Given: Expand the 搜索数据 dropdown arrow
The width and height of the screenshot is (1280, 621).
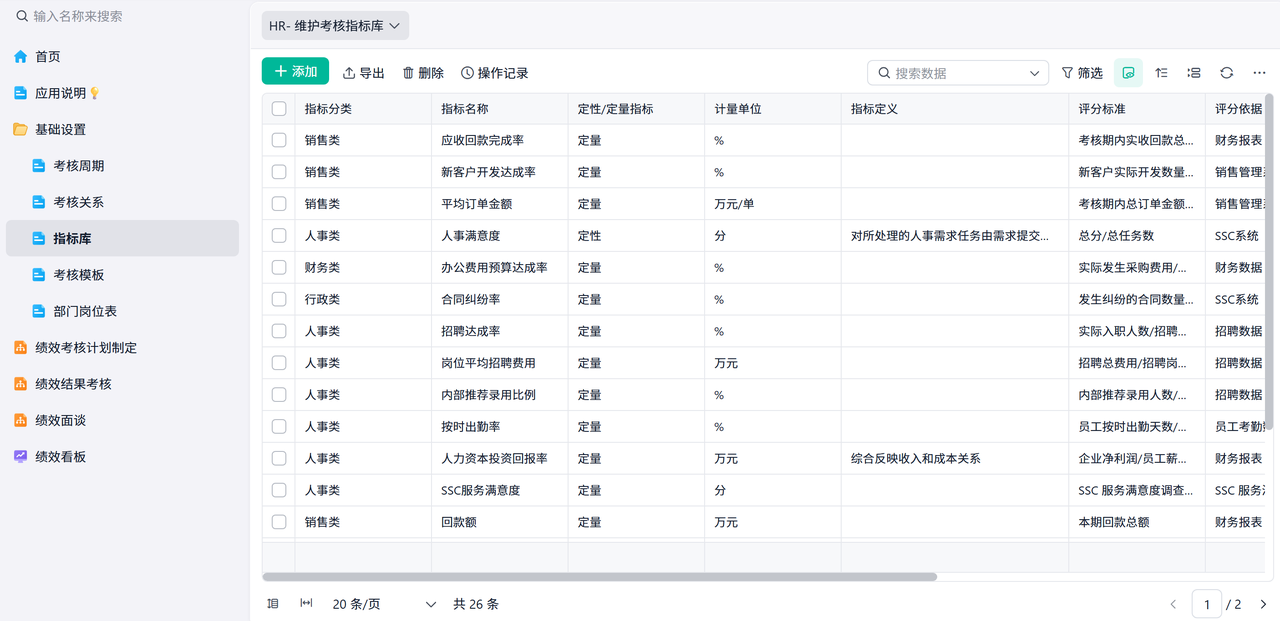Looking at the screenshot, I should [x=1035, y=73].
